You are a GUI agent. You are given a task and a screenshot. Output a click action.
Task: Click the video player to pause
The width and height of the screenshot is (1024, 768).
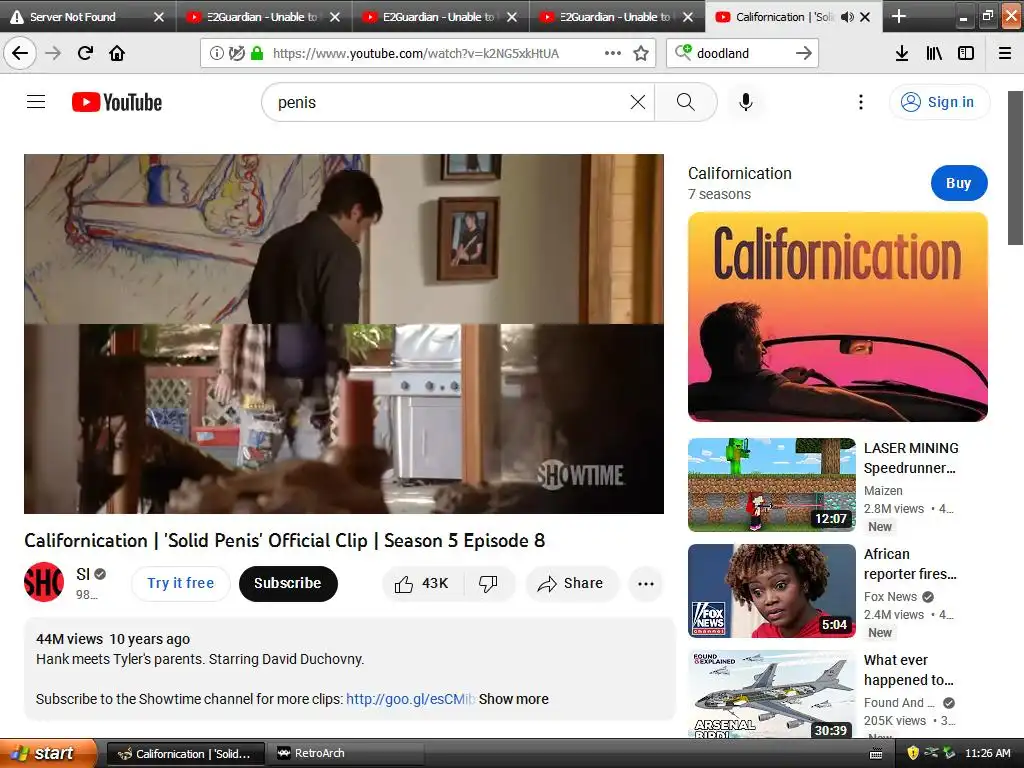[x=344, y=334]
